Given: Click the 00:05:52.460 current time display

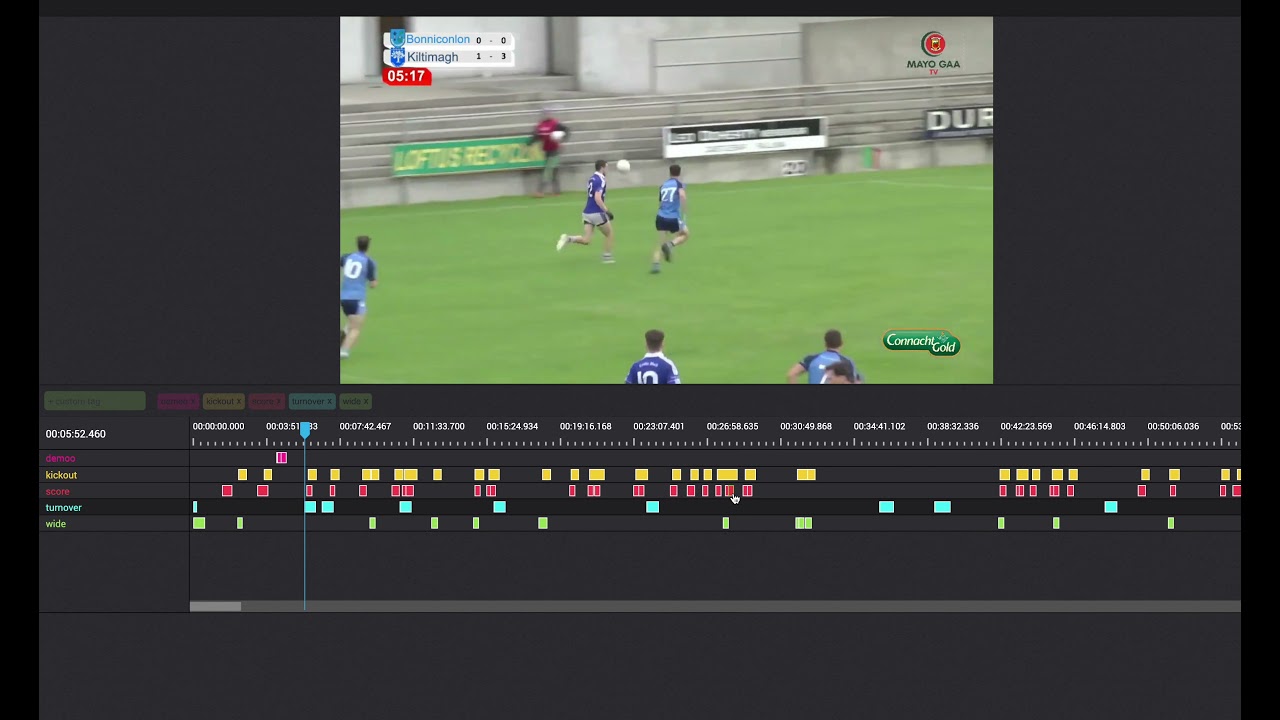Looking at the screenshot, I should (75, 434).
